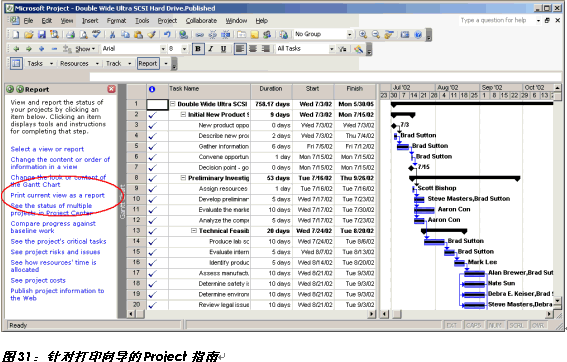
Task: Click the Save disk icon
Action: pyautogui.click(x=42, y=34)
